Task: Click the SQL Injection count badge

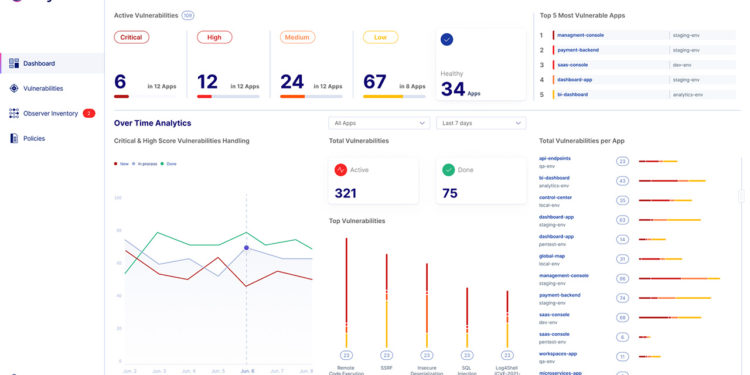Action: (x=467, y=355)
